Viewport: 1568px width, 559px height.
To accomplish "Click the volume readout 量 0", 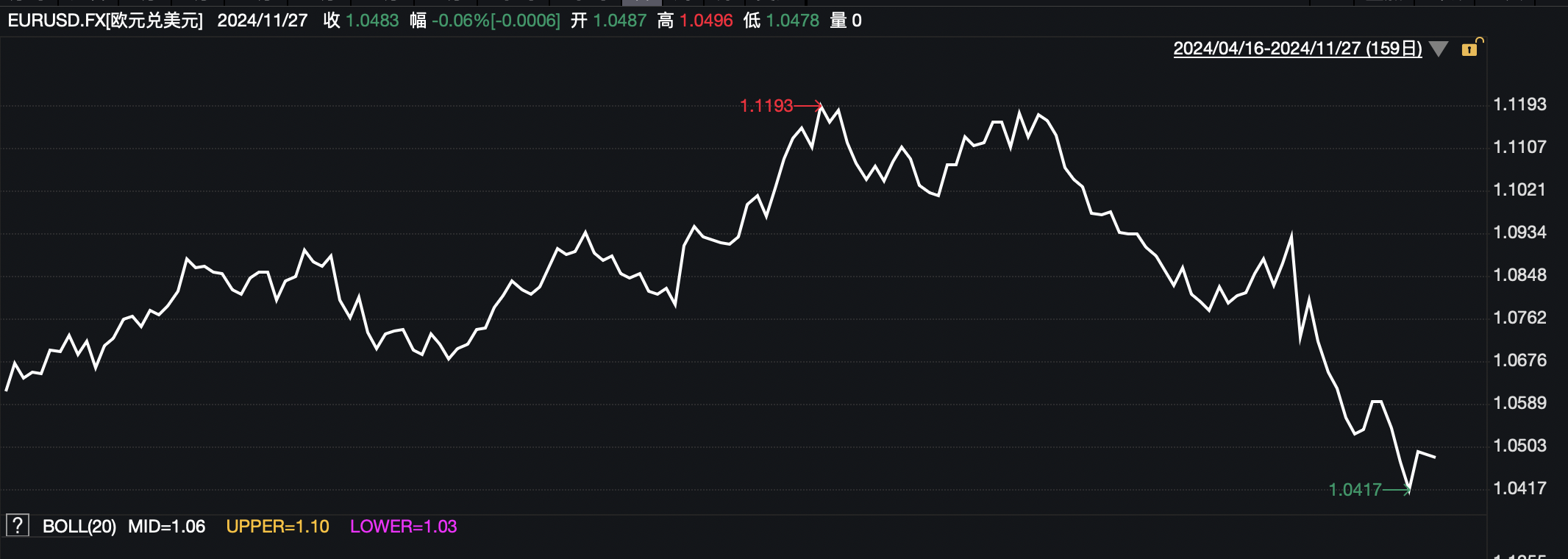I will 846,21.
